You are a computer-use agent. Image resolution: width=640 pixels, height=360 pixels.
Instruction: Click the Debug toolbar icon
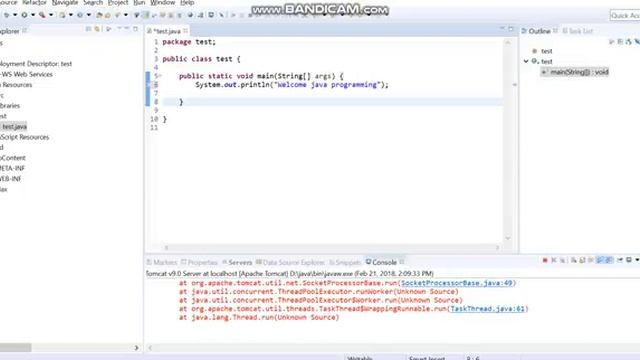[x=7, y=15]
